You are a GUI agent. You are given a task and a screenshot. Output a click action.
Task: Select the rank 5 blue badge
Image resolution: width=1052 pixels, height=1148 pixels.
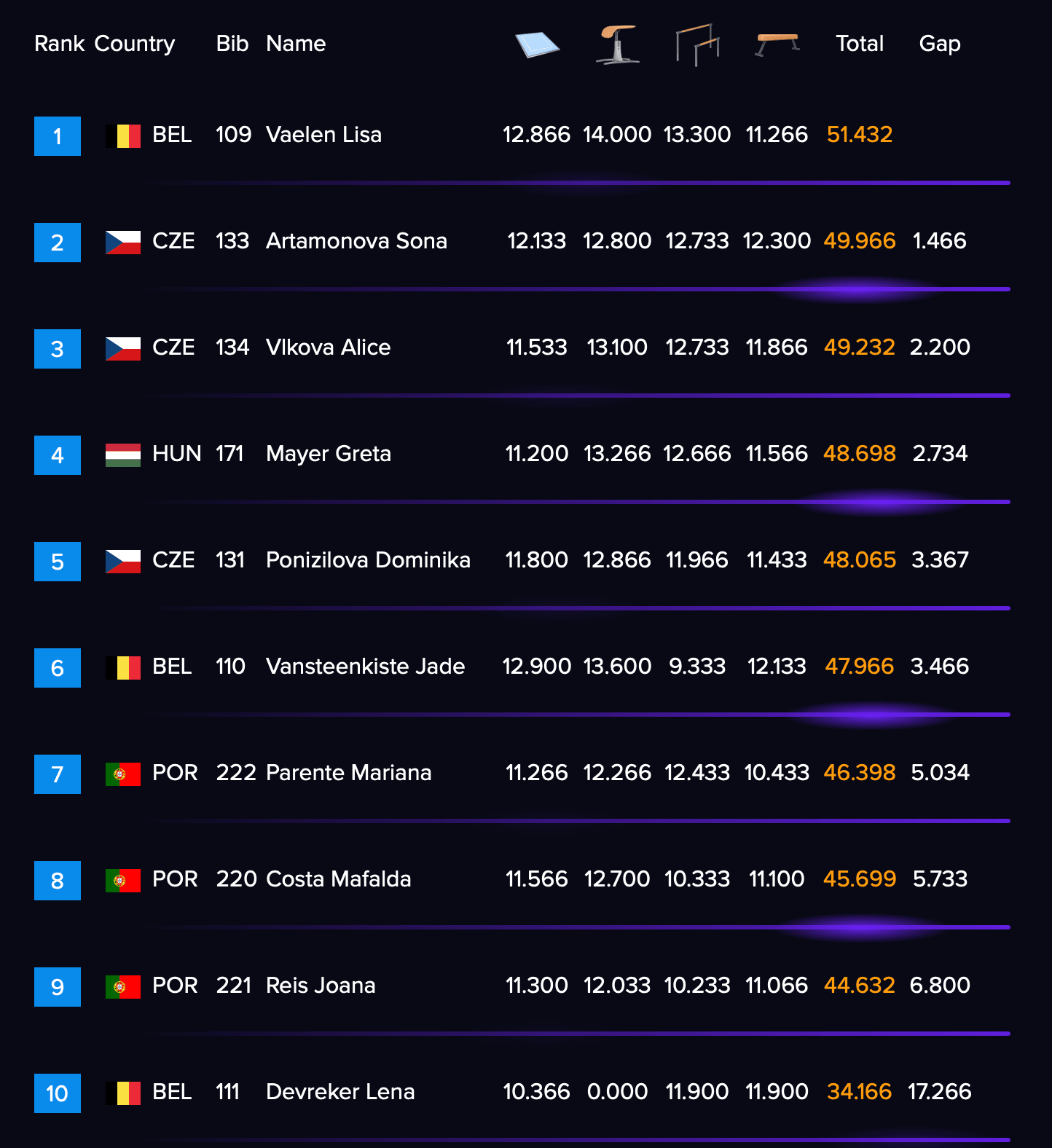[x=58, y=562]
